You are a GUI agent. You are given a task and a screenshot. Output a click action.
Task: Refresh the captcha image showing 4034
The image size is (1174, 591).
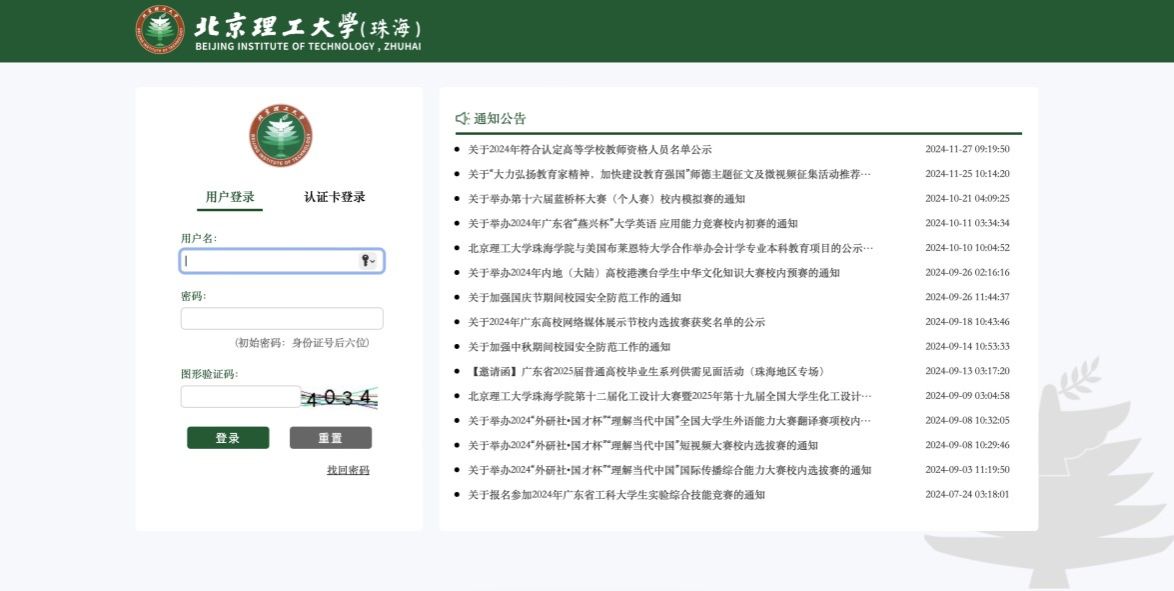tap(339, 398)
